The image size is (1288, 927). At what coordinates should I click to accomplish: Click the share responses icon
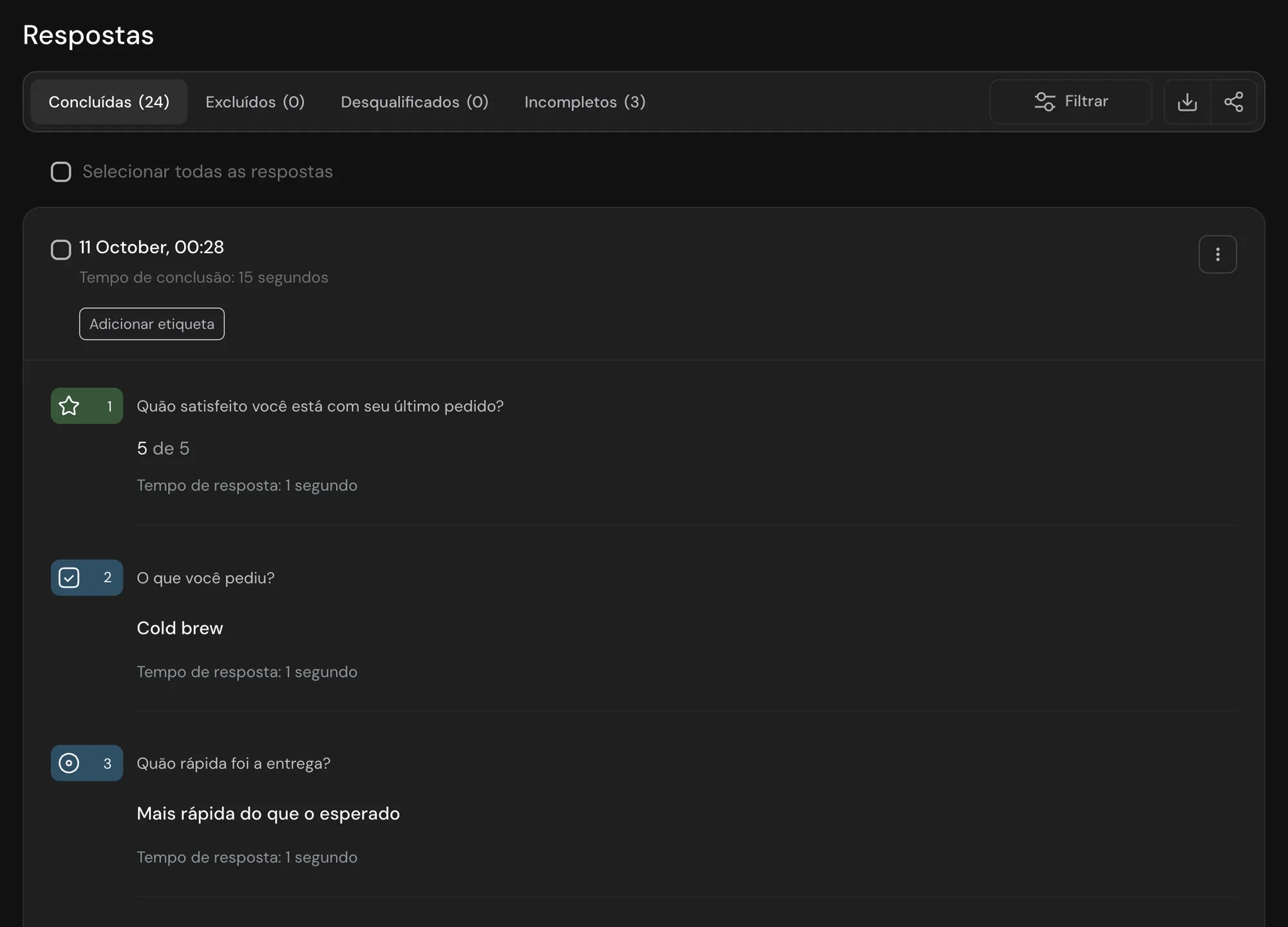1233,102
